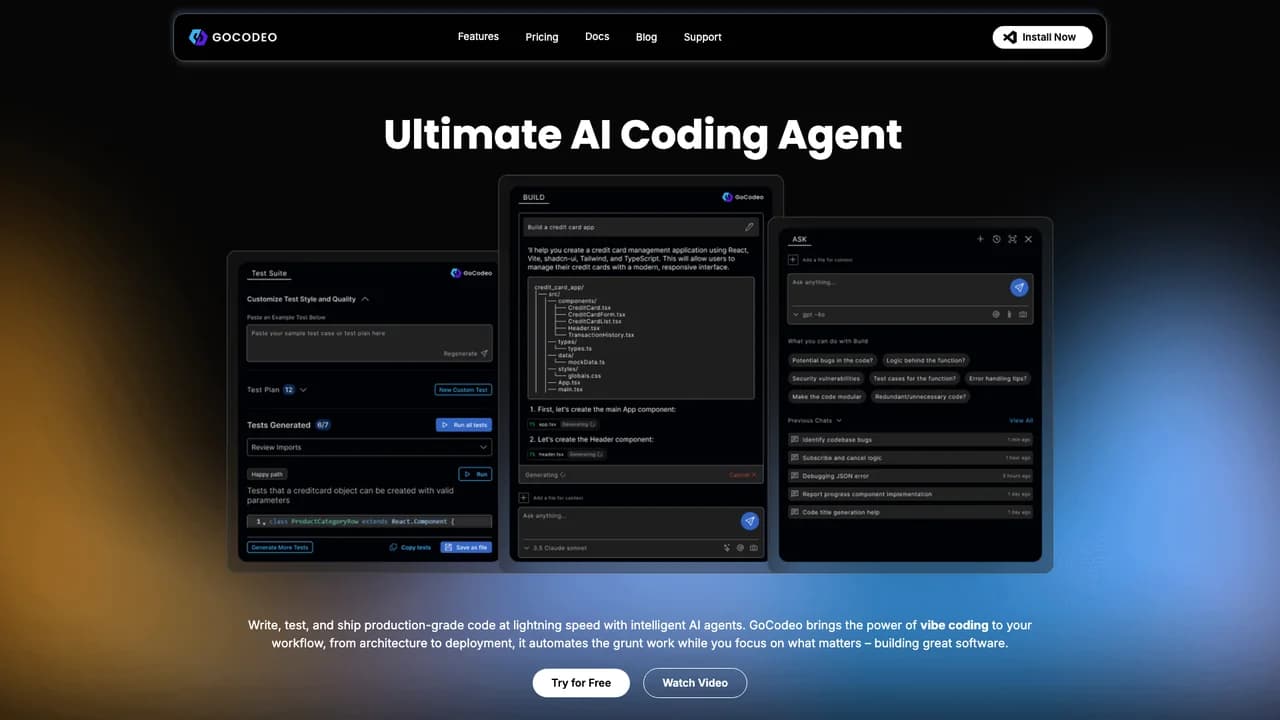Click the 'Run all tests' button
Viewport: 1280px width, 720px height.
(x=463, y=425)
